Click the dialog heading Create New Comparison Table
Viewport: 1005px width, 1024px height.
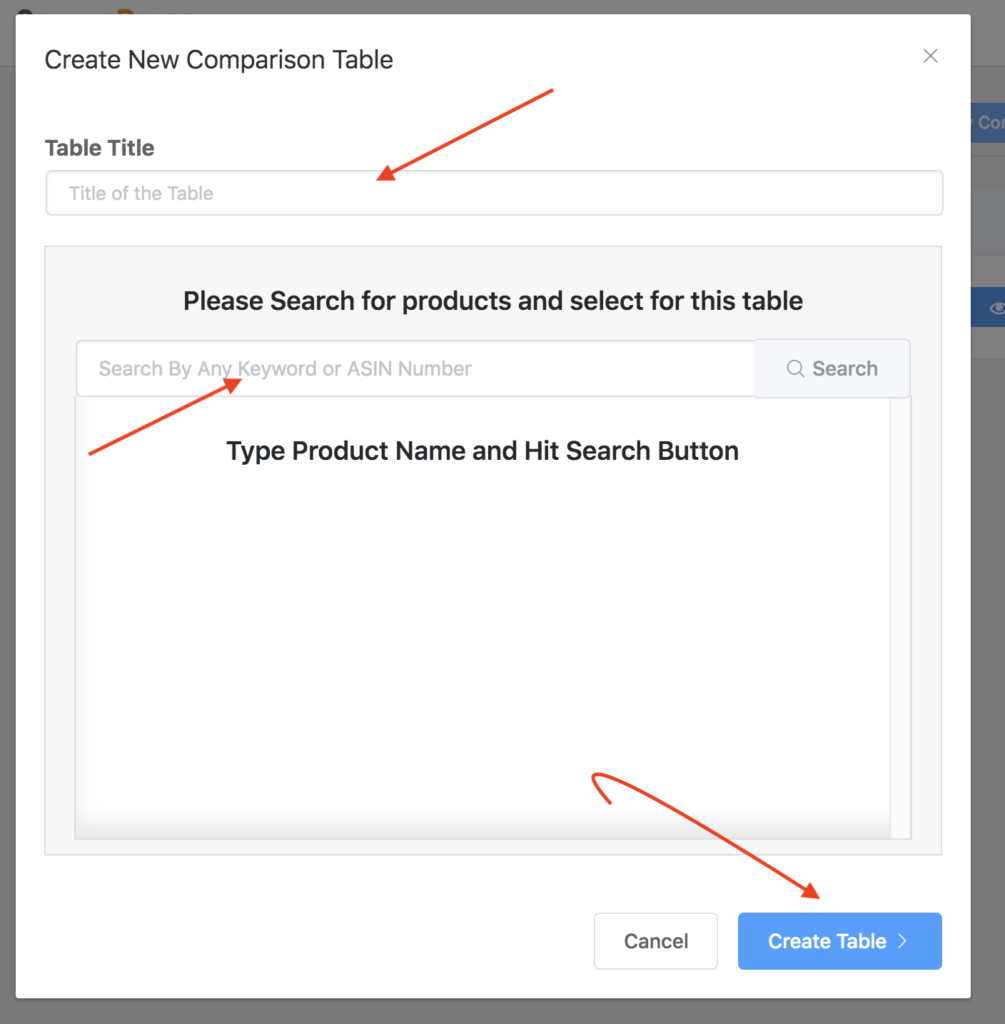pyautogui.click(x=219, y=60)
